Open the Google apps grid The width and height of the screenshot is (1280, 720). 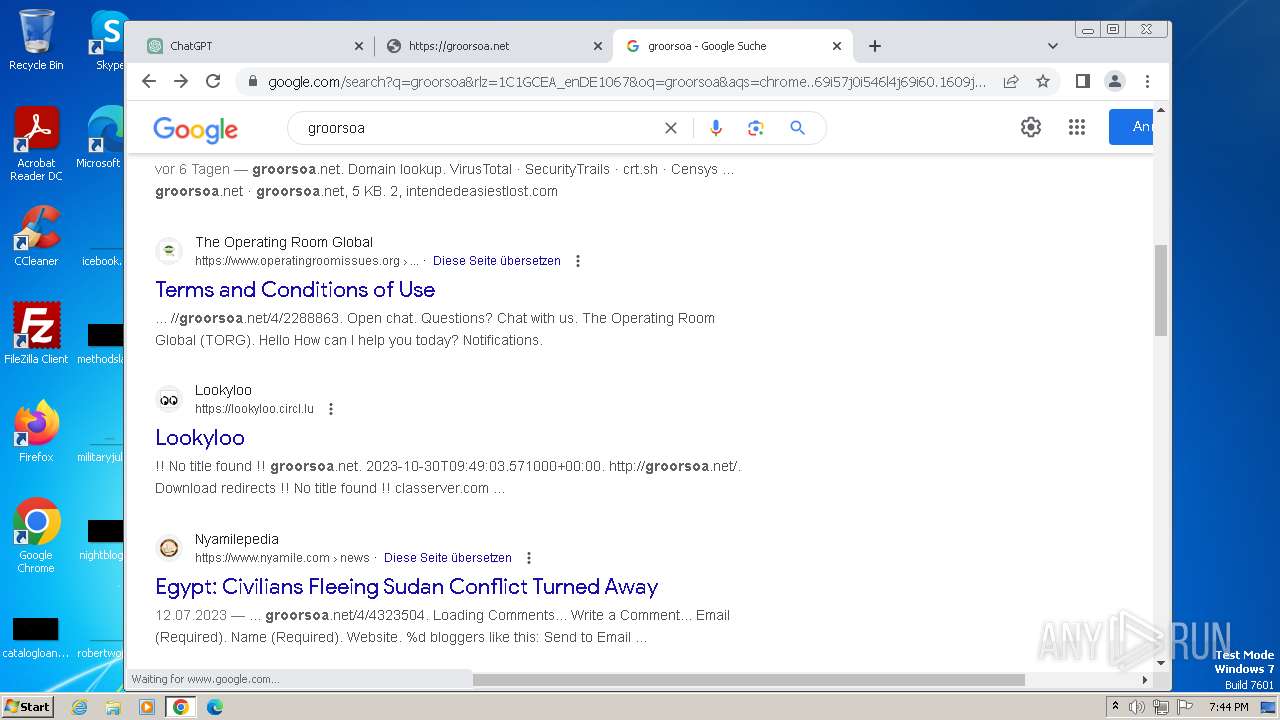click(1077, 127)
